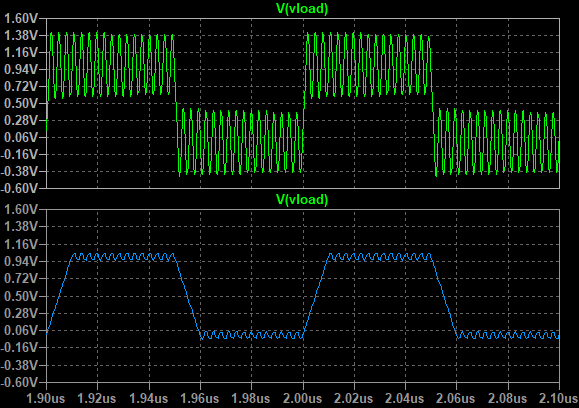Click 0.28V on the lower pane's vertical axis
Image resolution: width=579 pixels, height=408 pixels.
pyautogui.click(x=21, y=313)
